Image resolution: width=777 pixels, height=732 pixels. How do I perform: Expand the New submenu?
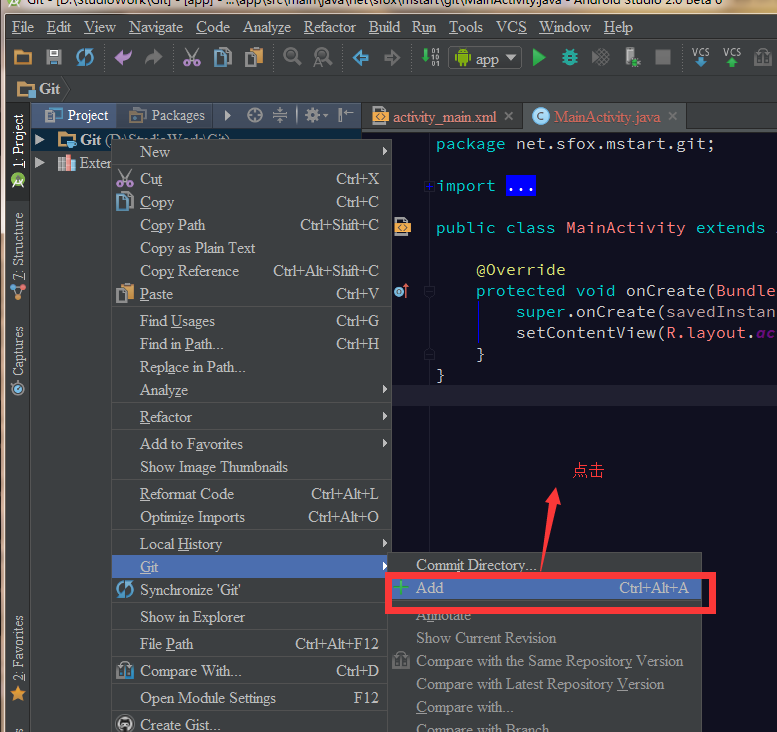coord(251,152)
